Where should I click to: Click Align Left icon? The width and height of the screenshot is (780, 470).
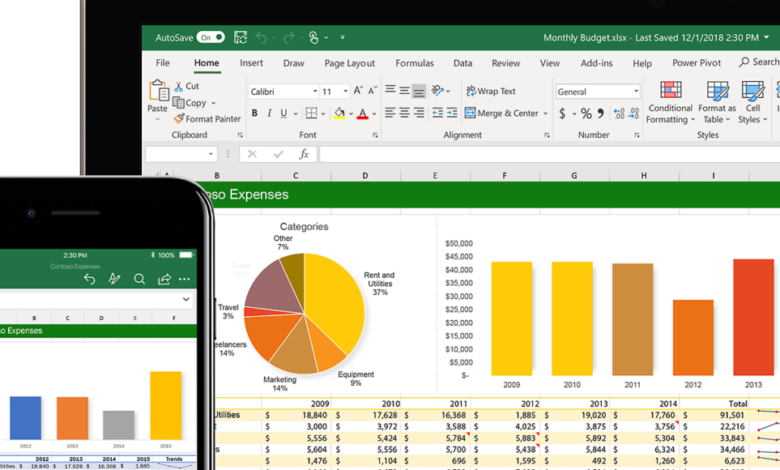(390, 113)
